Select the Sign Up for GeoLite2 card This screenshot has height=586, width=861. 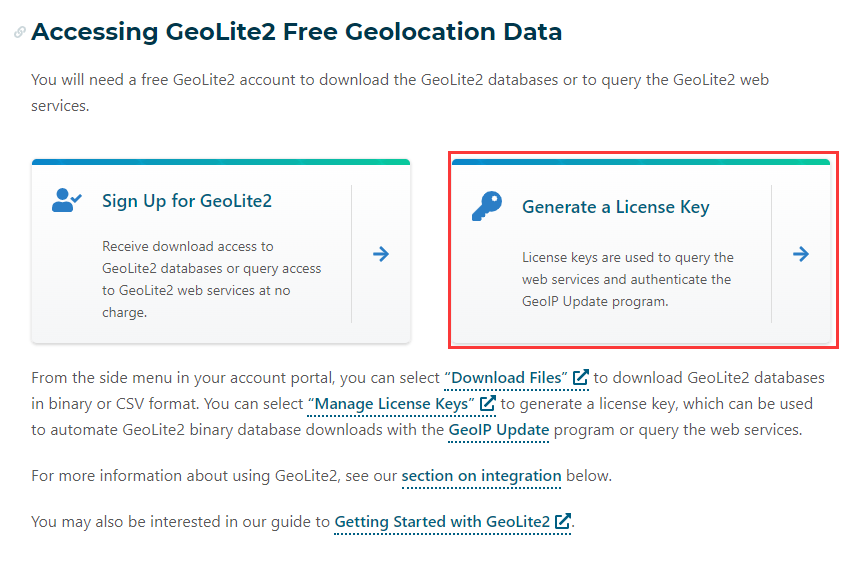tap(221, 250)
